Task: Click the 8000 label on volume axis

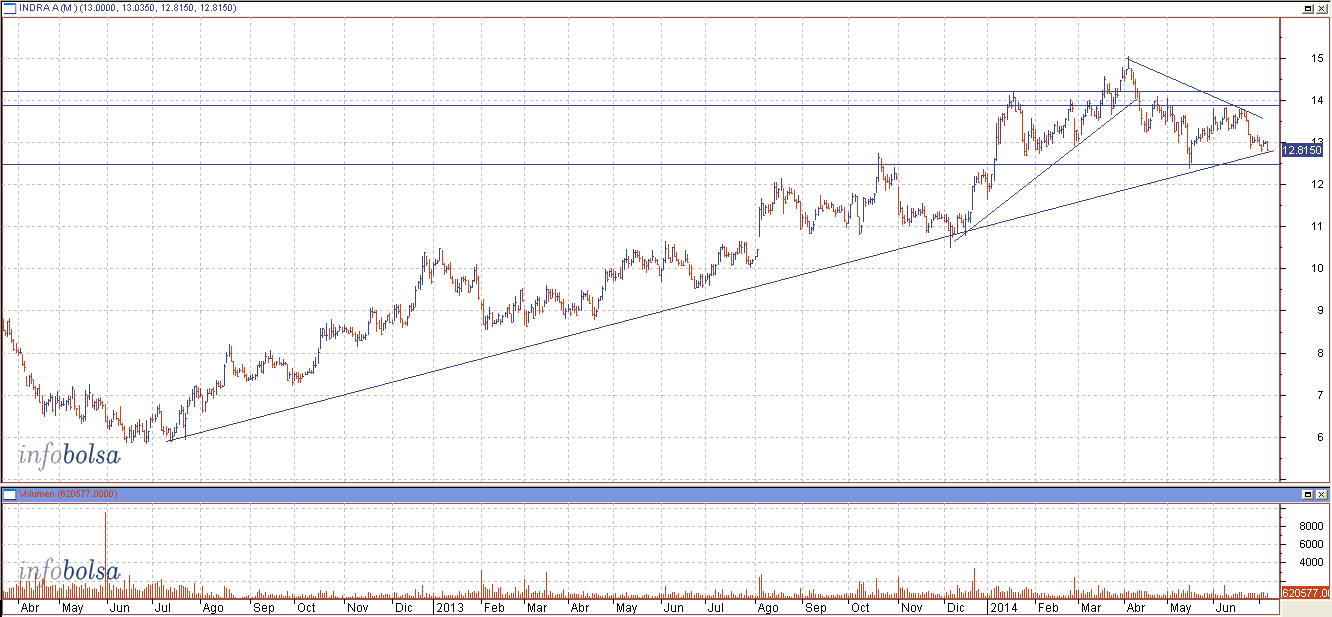Action: point(1300,525)
